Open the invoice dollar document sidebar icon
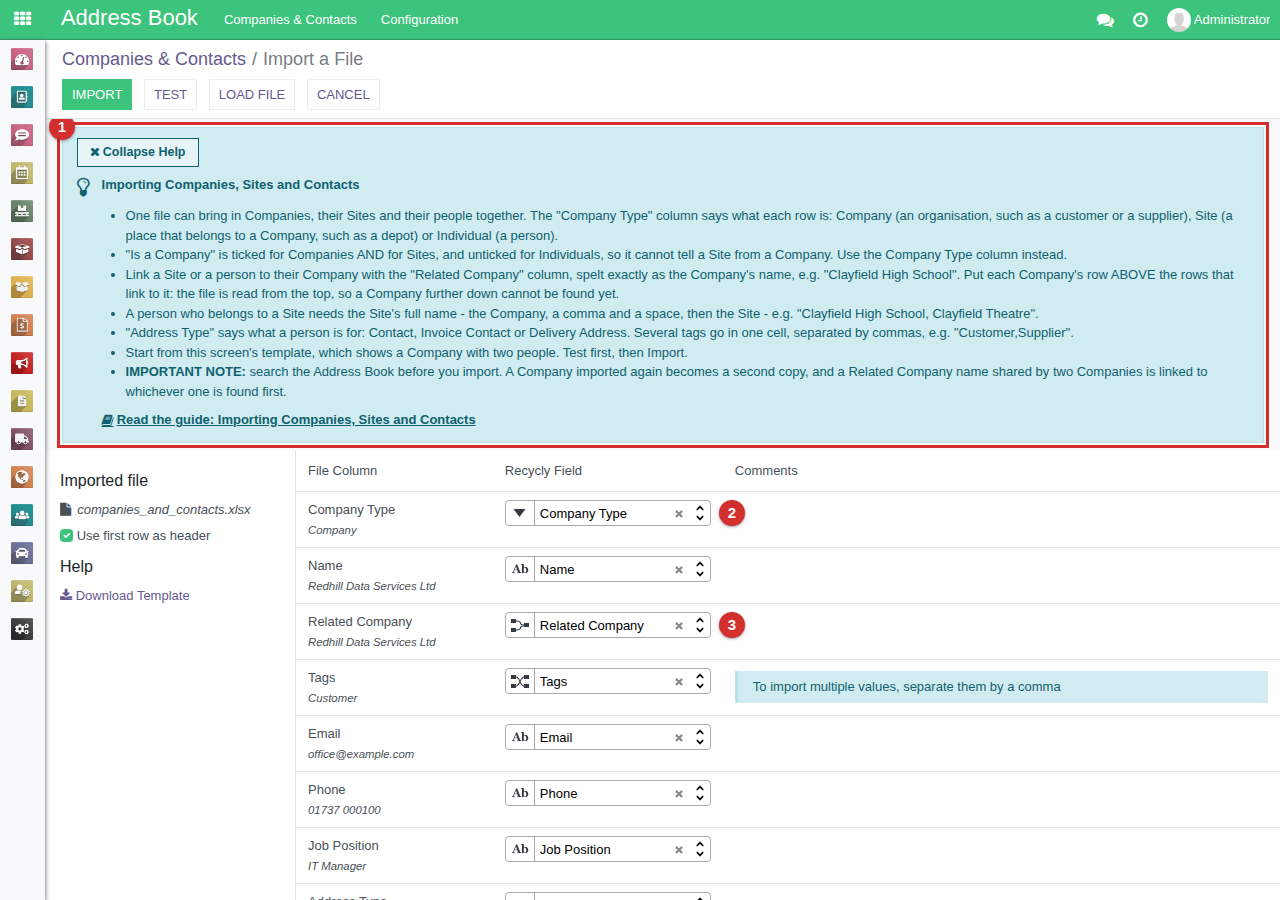This screenshot has height=900, width=1280. point(22,325)
